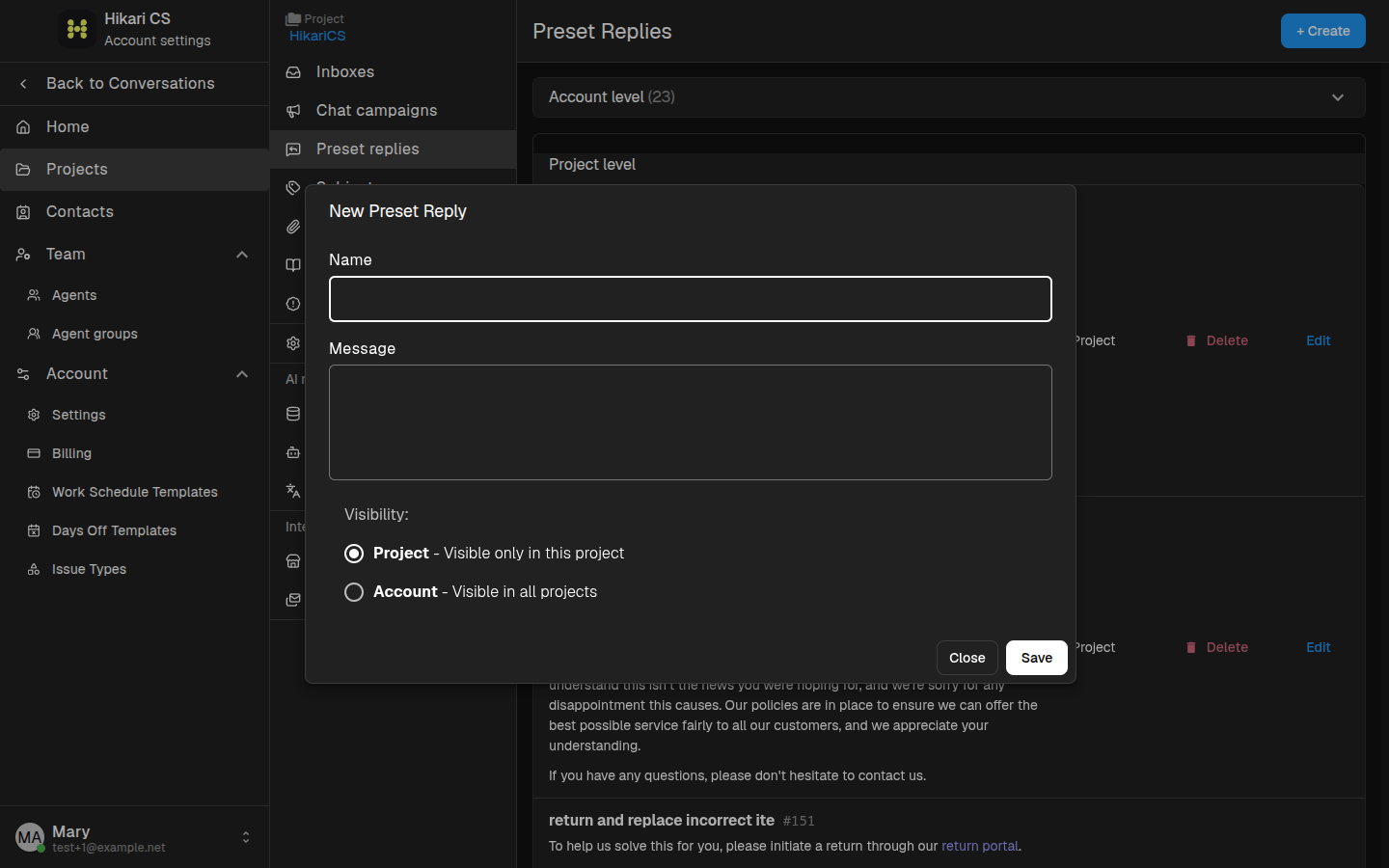Collapse the Team section chevron
This screenshot has width=1389, height=868.
coord(242,255)
